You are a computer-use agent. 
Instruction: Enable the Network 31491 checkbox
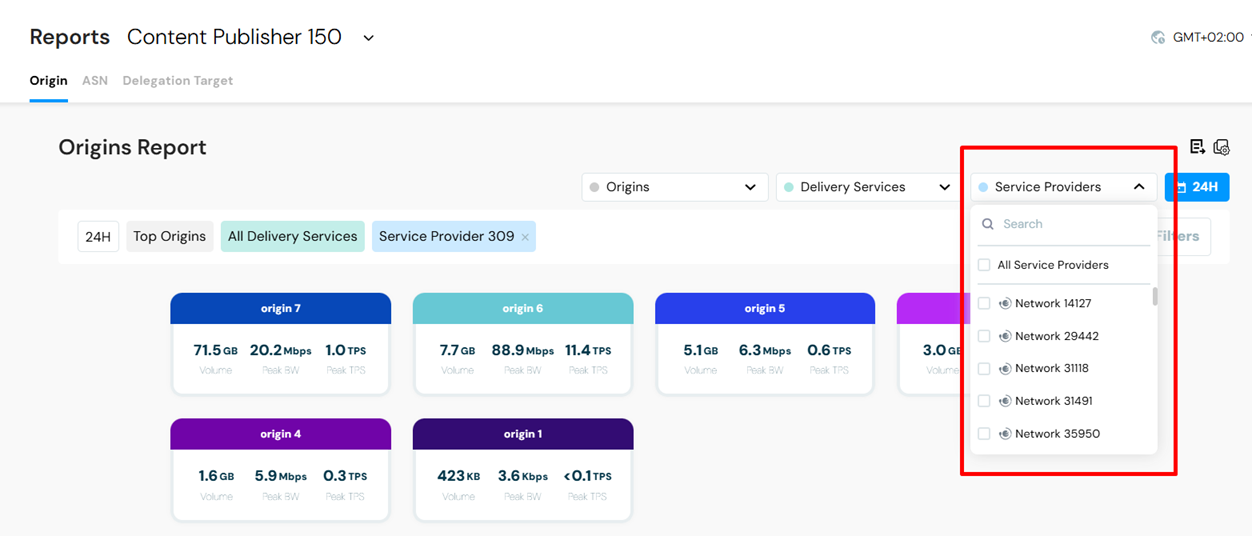coord(984,401)
